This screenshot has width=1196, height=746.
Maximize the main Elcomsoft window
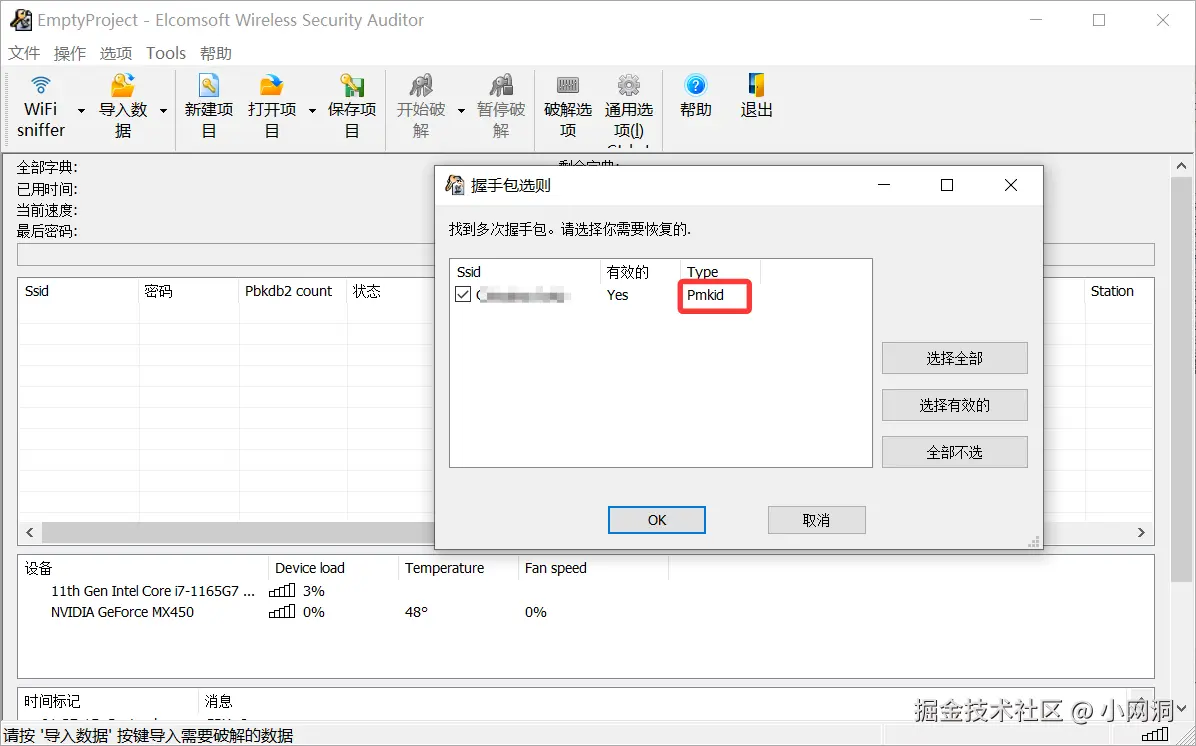point(1099,20)
